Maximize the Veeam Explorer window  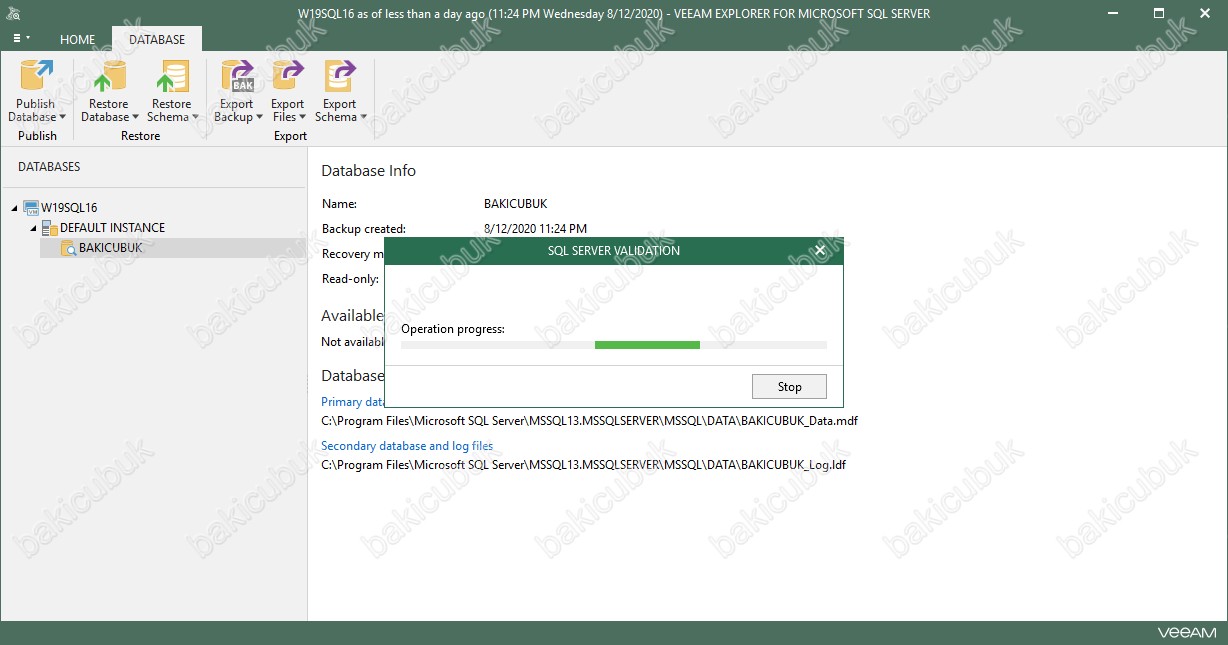click(1160, 14)
